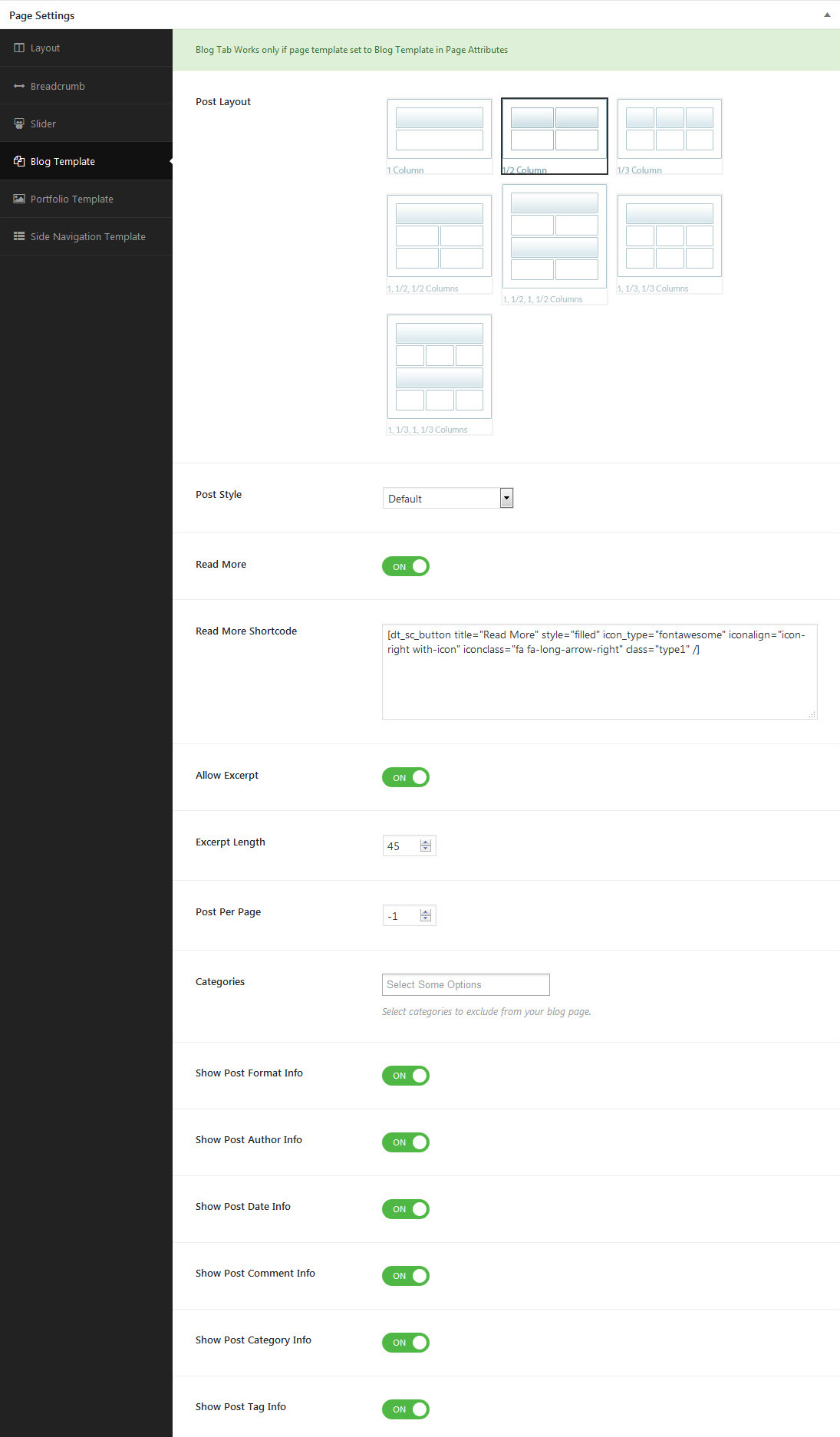Turn off Show Post Date Info

pos(406,1208)
